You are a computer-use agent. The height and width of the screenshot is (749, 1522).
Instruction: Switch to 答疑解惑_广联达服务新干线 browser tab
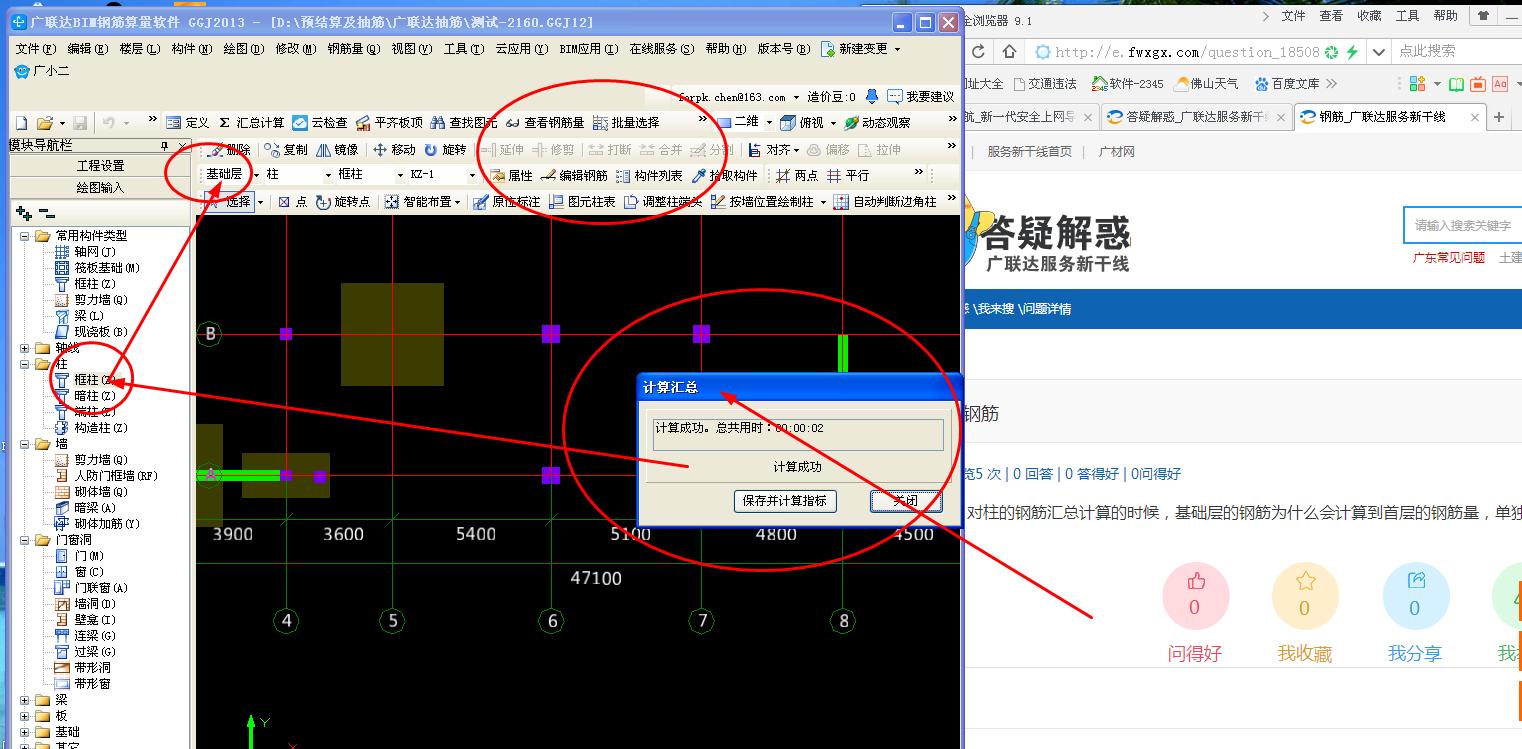pyautogui.click(x=1196, y=117)
